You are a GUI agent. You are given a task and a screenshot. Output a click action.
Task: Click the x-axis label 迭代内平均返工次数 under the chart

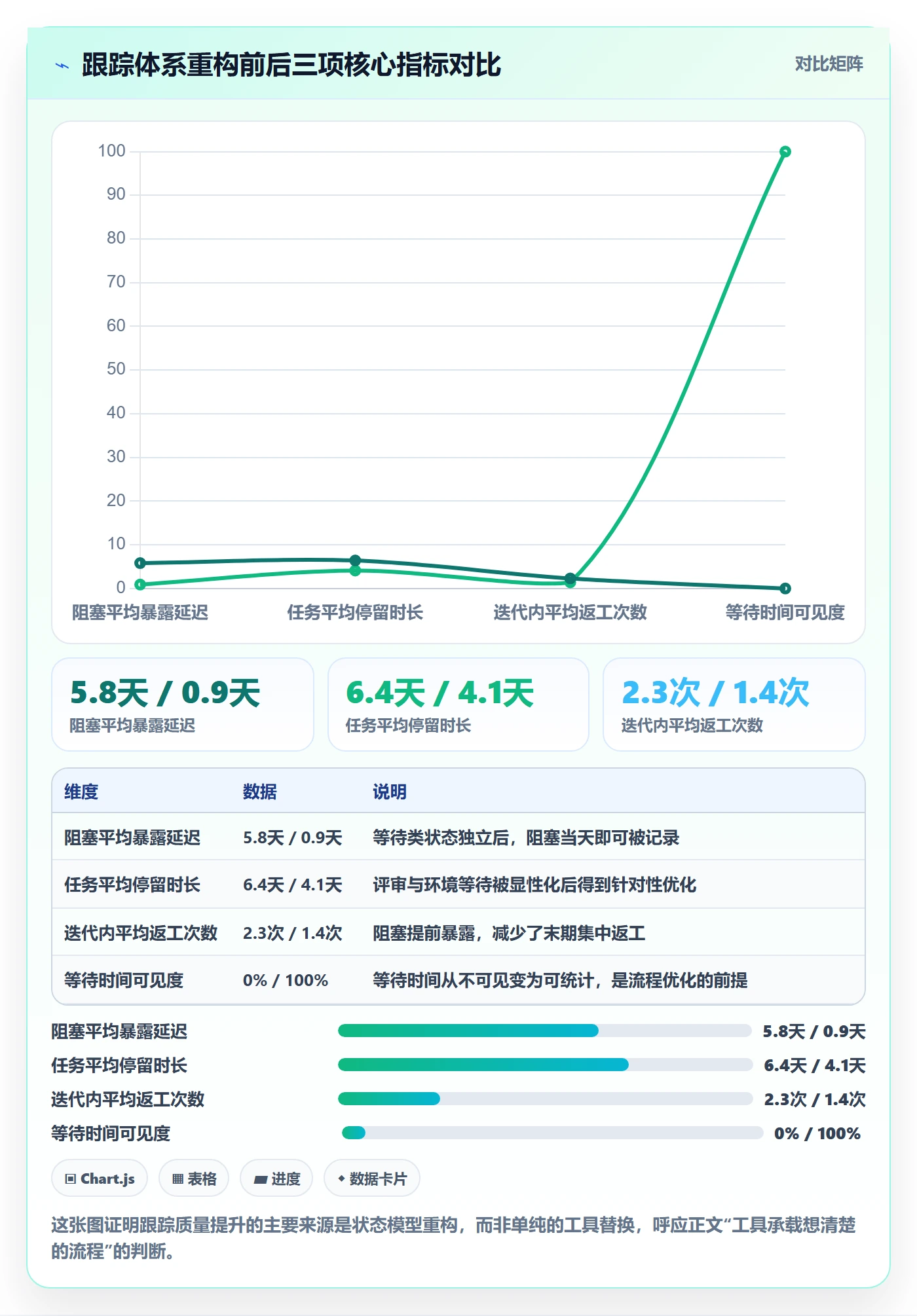pos(570,612)
